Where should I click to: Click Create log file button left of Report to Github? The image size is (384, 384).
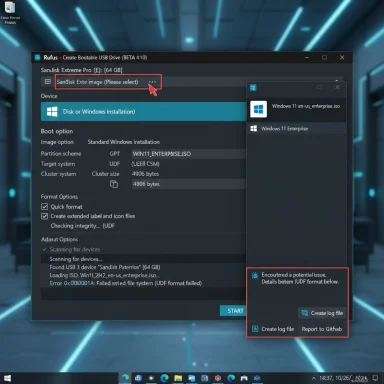273,329
